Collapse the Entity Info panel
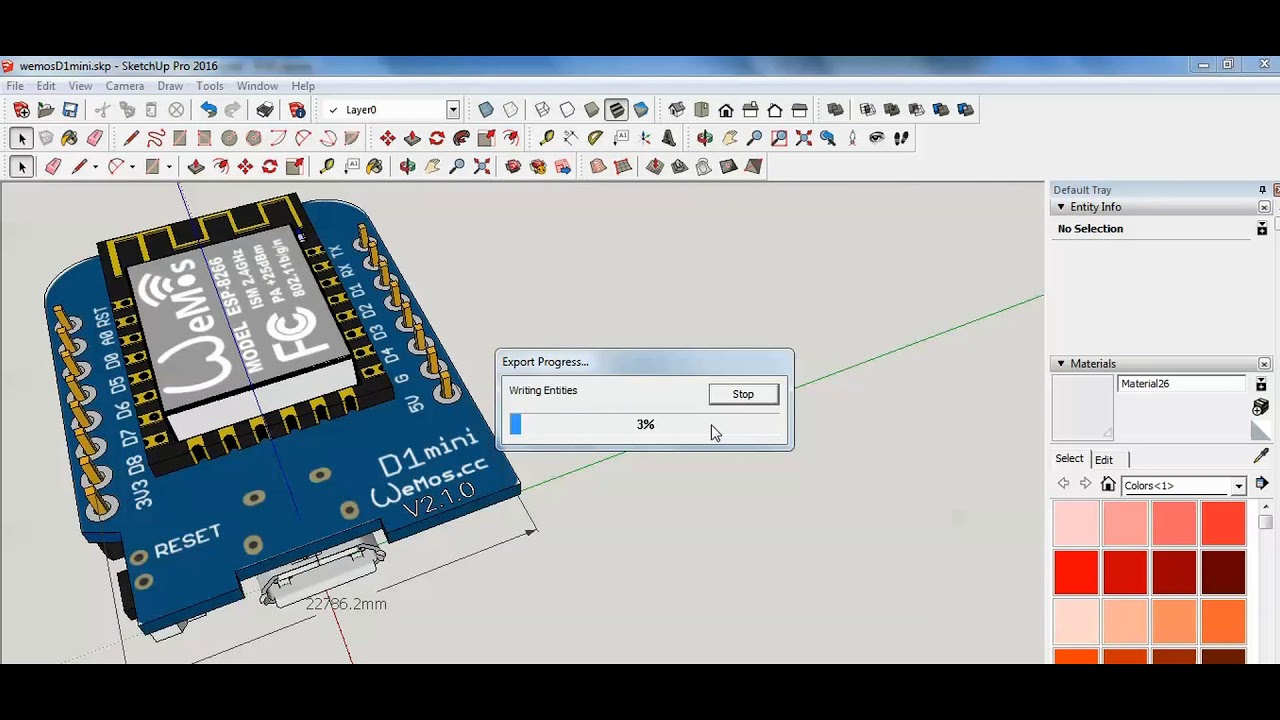This screenshot has height=720, width=1280. point(1060,207)
